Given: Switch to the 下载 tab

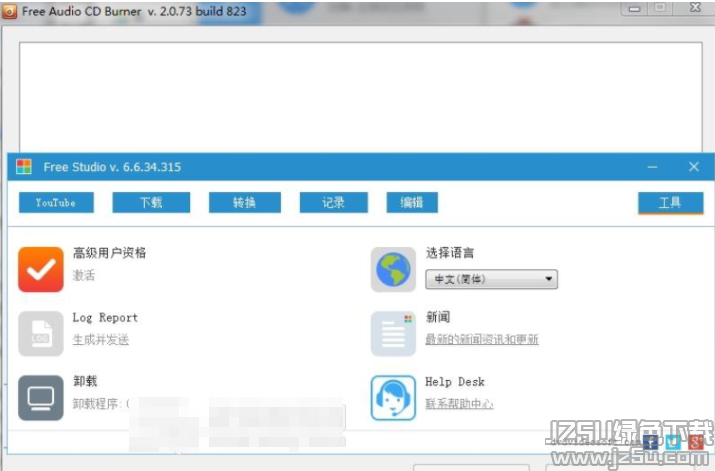Looking at the screenshot, I should click(151, 202).
